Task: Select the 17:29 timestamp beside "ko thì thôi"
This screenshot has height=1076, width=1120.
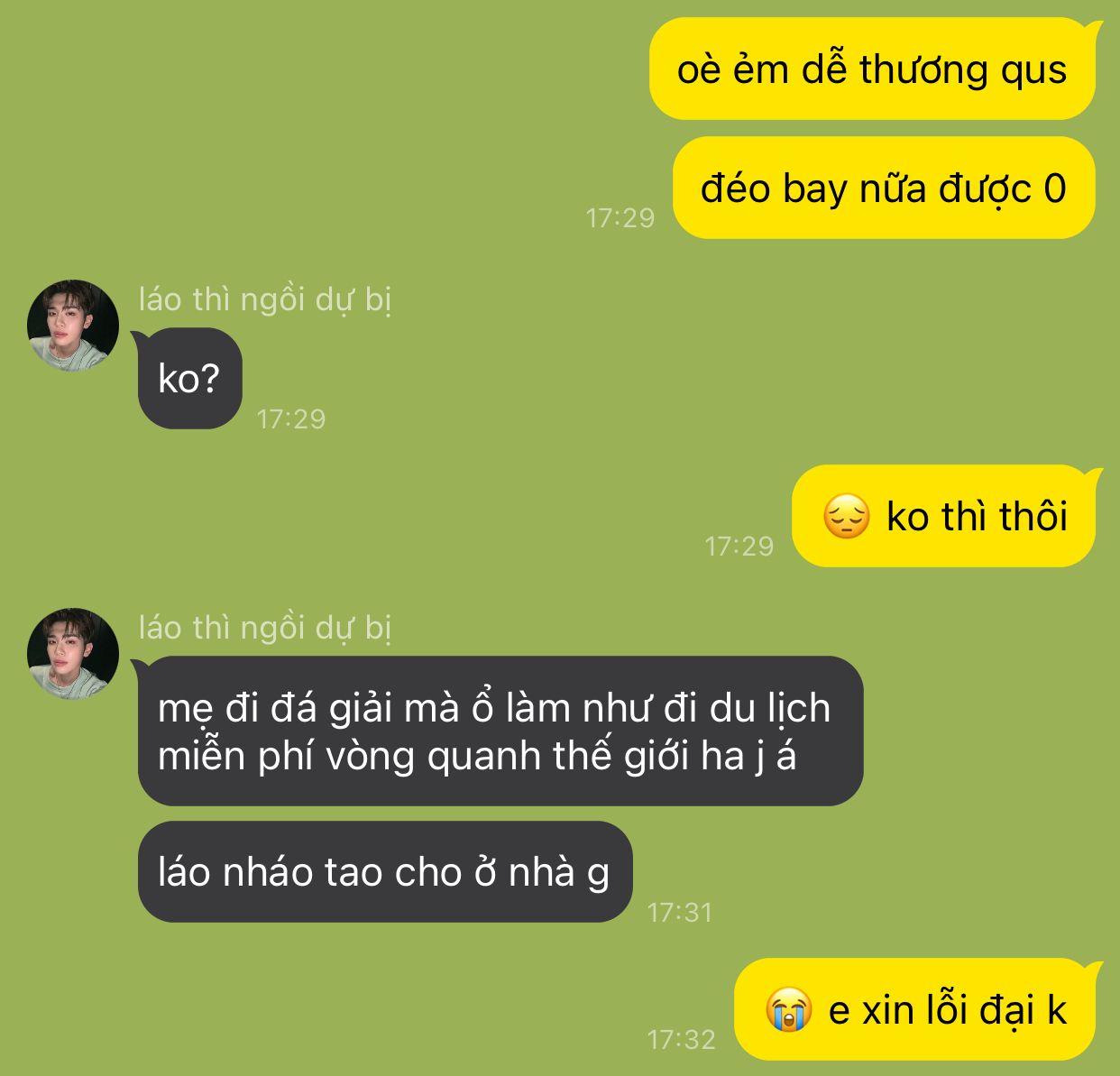Action: pyautogui.click(x=739, y=546)
